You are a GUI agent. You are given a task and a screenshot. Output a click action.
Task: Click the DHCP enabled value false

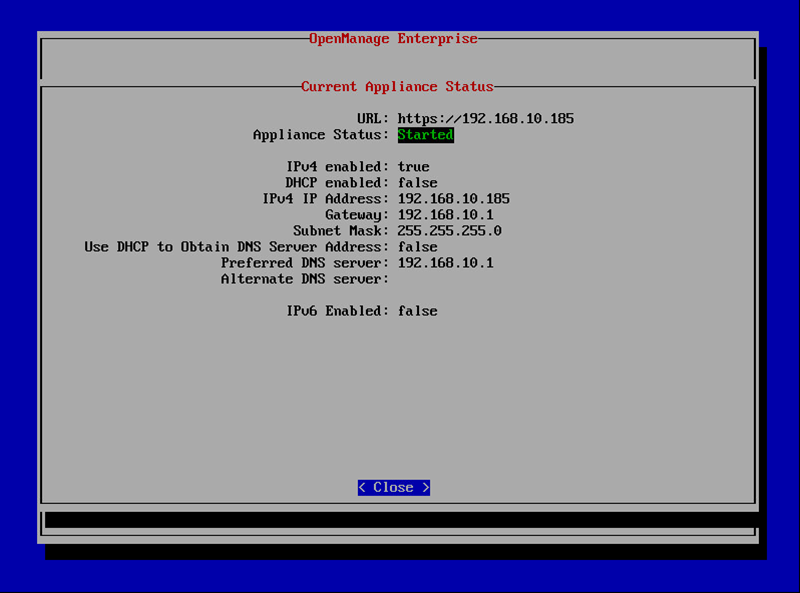(x=417, y=183)
